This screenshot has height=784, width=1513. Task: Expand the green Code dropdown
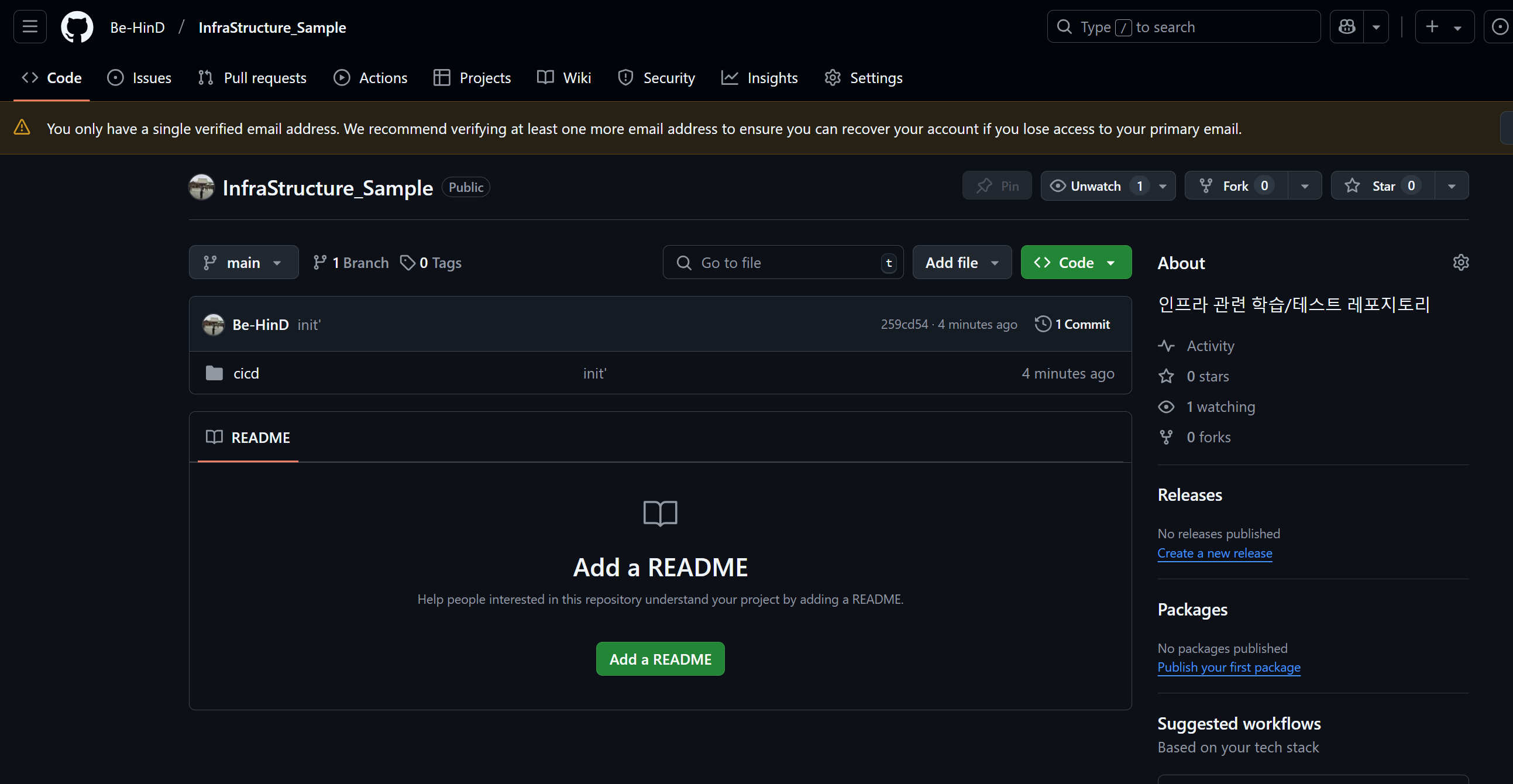1075,263
